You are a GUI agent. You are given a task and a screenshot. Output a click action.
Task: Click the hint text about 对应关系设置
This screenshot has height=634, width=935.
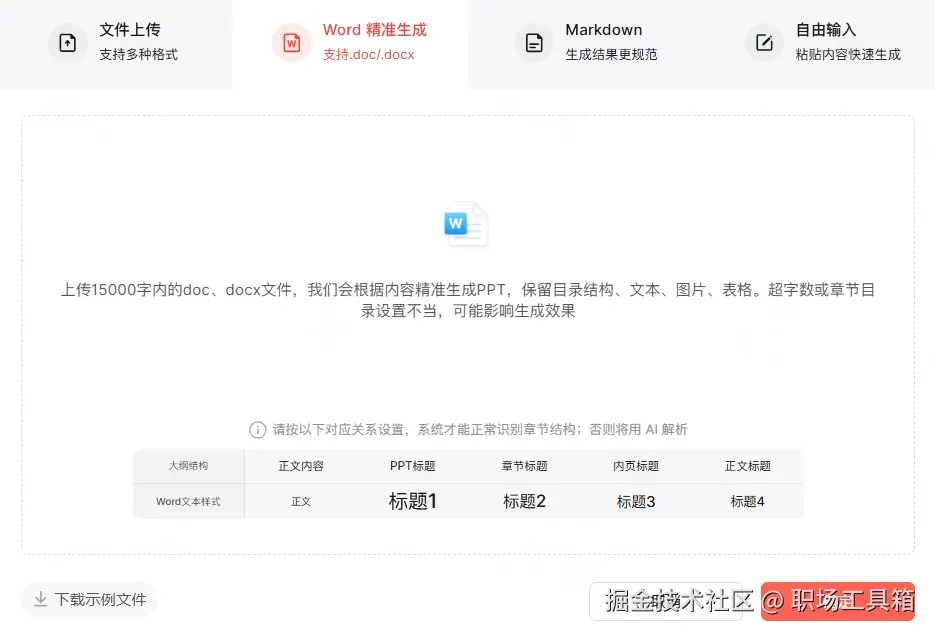pos(480,429)
